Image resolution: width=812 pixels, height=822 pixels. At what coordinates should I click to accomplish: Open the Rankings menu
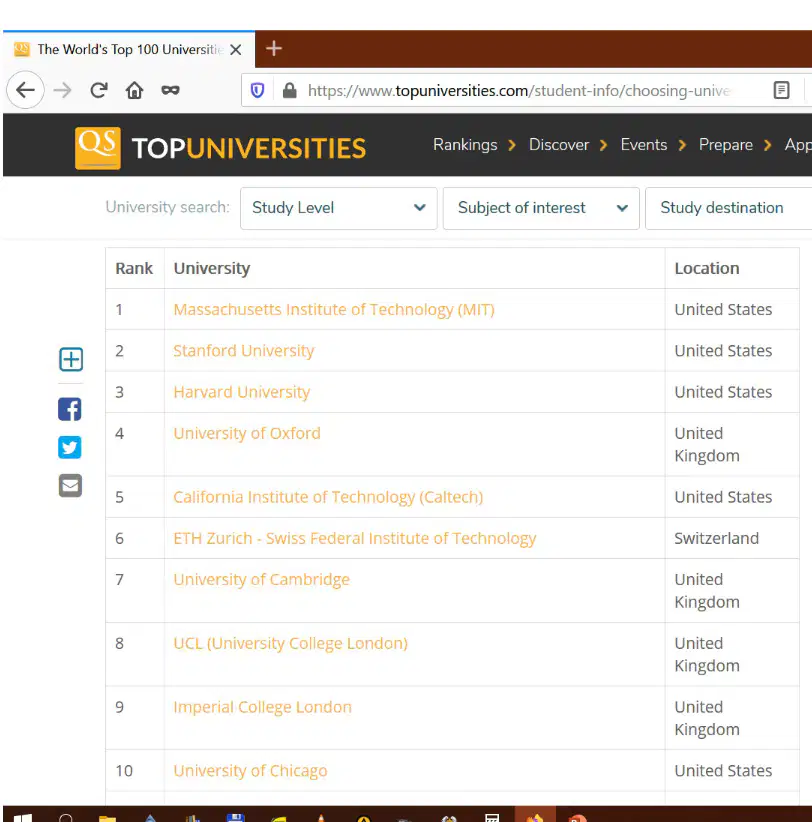coord(465,145)
